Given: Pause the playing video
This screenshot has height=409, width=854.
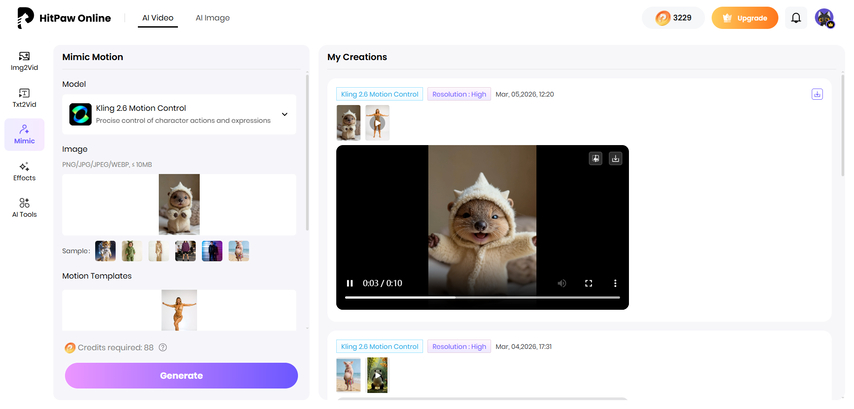Looking at the screenshot, I should pyautogui.click(x=349, y=283).
